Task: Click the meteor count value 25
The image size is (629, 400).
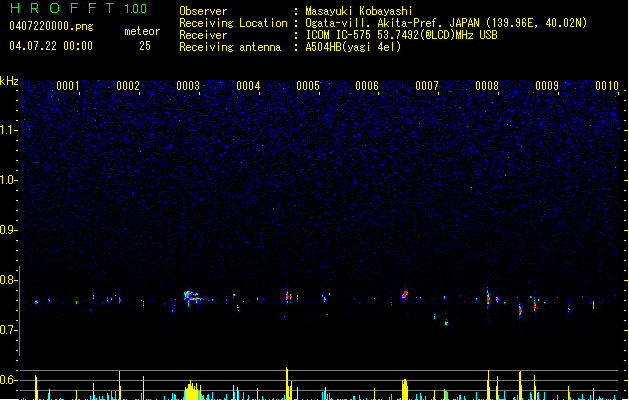Action: 145,46
